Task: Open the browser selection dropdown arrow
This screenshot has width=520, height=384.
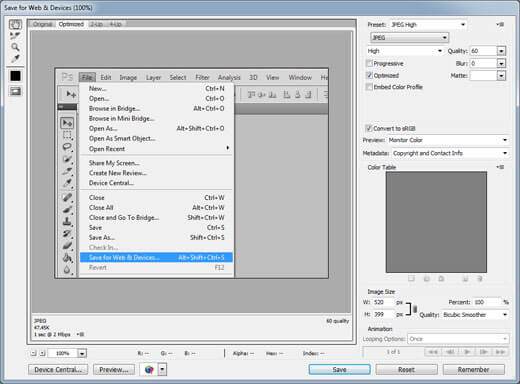Action: pos(162,370)
